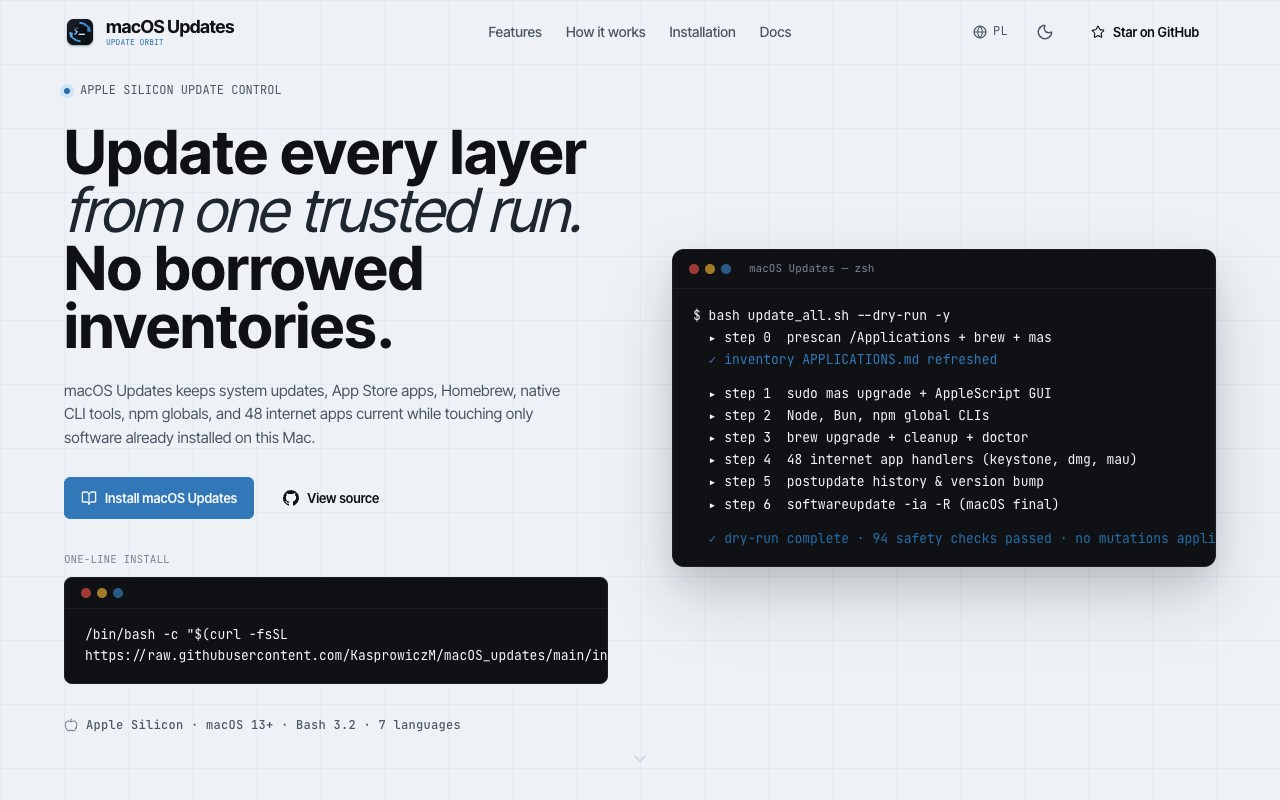The width and height of the screenshot is (1280, 800).
Task: Open the globe language icon
Action: tap(980, 32)
